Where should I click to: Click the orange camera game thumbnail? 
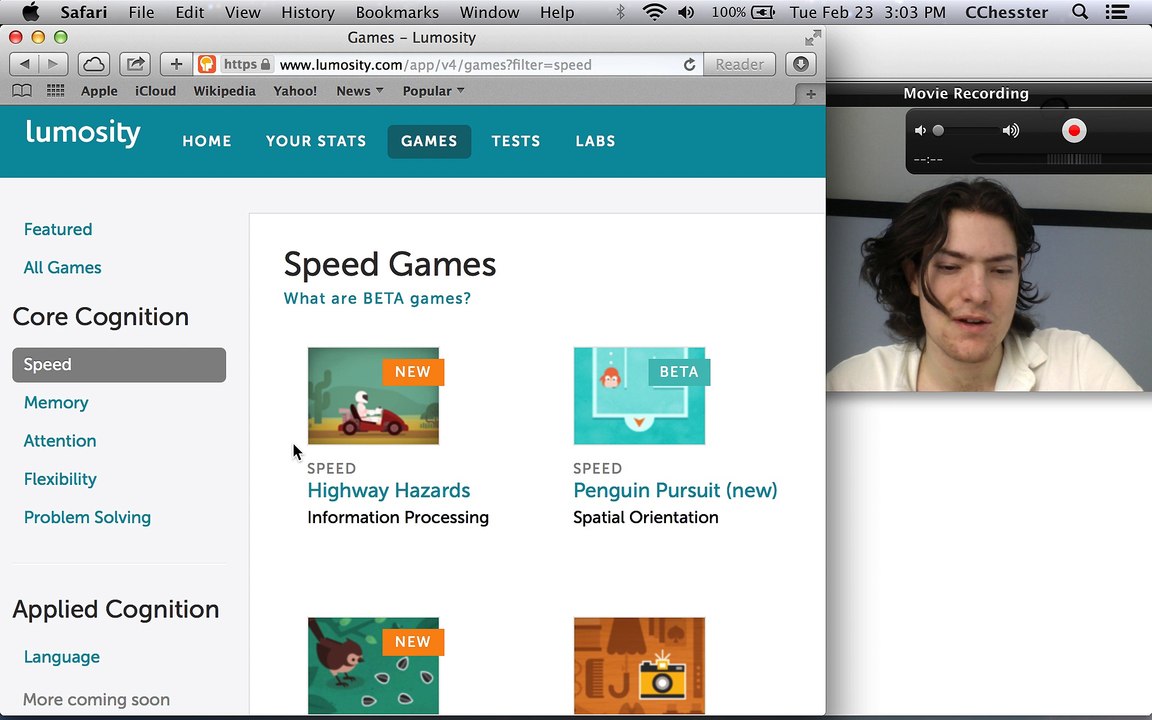click(639, 666)
